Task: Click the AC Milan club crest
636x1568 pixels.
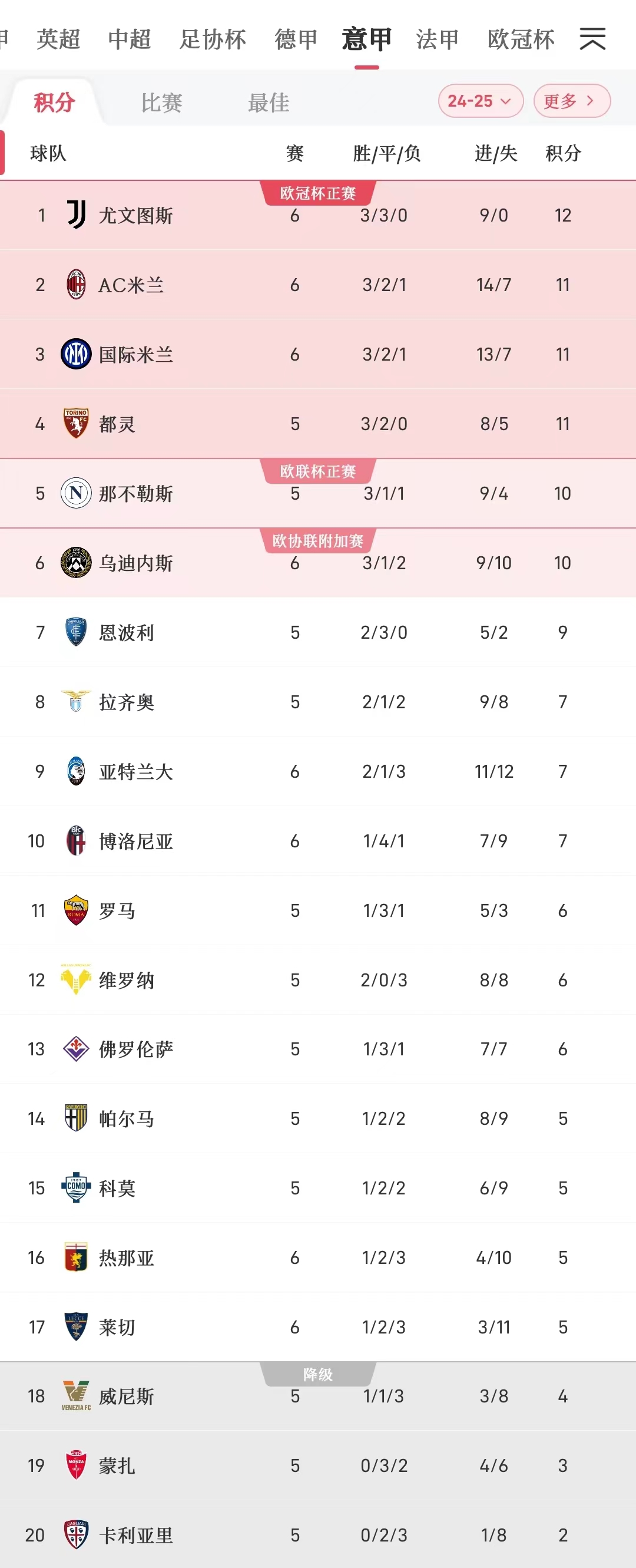Action: tap(75, 284)
